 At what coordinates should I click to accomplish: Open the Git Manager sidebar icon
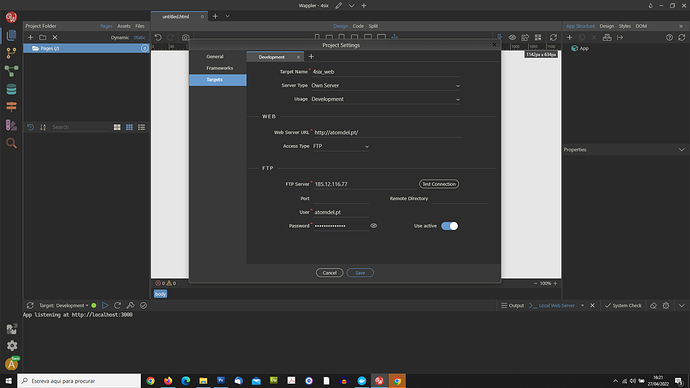[11, 53]
